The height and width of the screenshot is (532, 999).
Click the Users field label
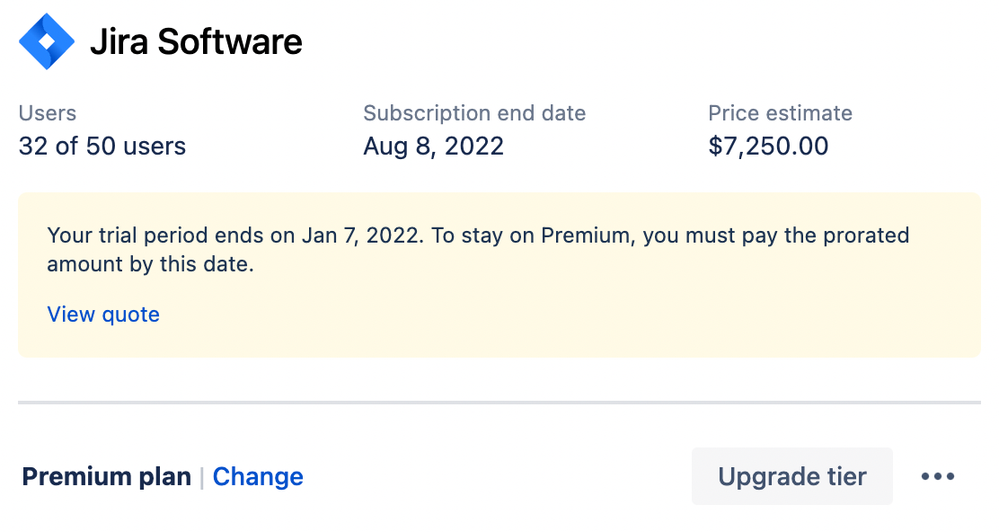point(47,113)
